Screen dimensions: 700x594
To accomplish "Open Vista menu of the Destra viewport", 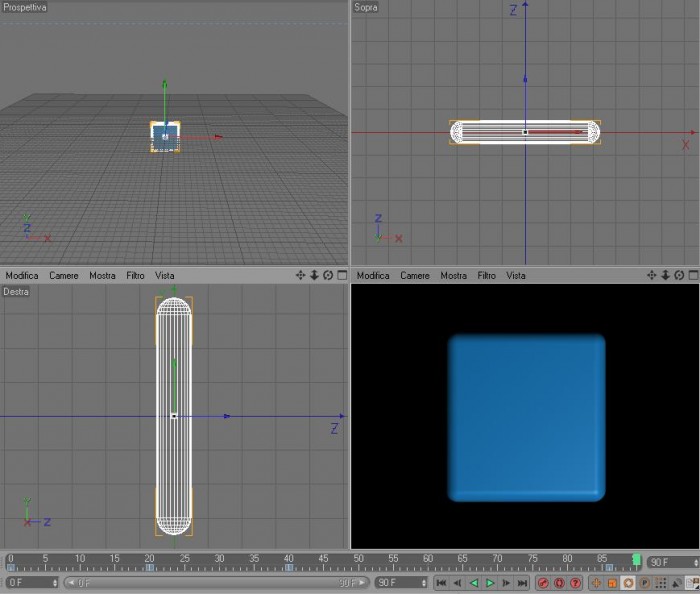I will click(x=165, y=275).
